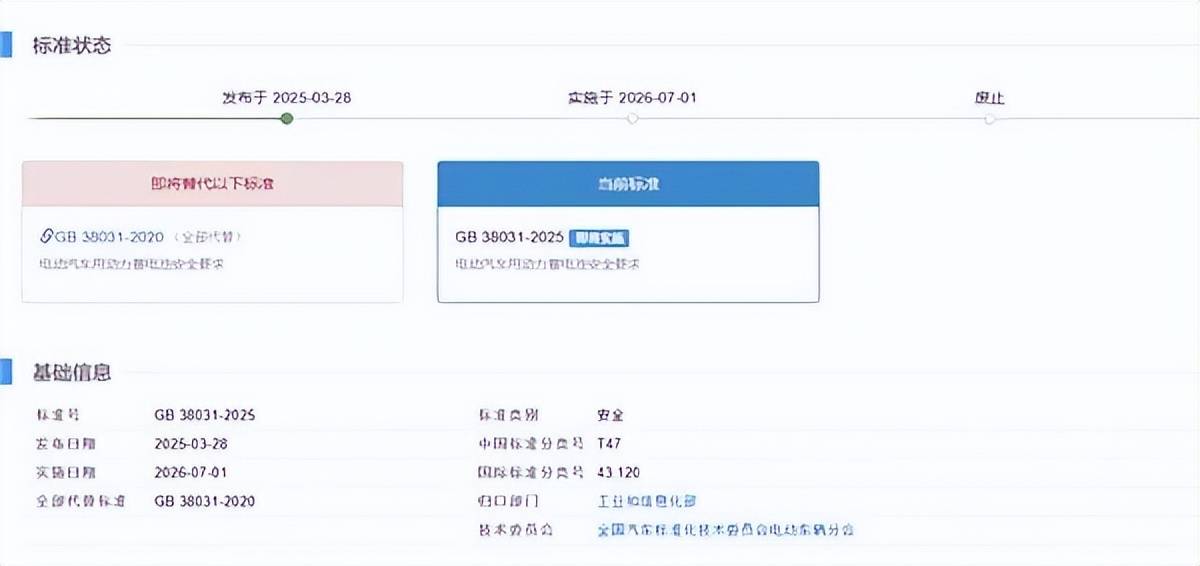Select the 即将实施 status badge
1200x566 pixels.
[x=600, y=238]
